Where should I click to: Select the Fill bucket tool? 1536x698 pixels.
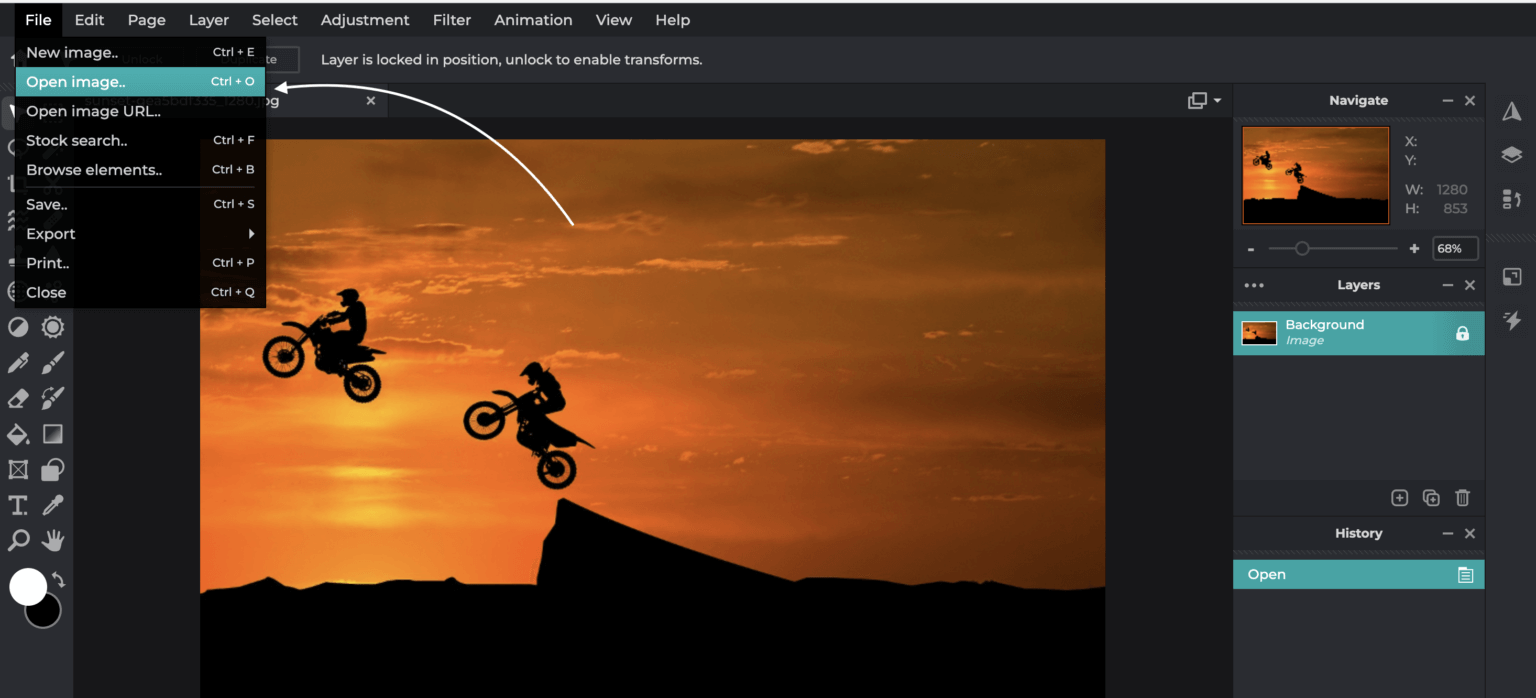click(x=17, y=434)
